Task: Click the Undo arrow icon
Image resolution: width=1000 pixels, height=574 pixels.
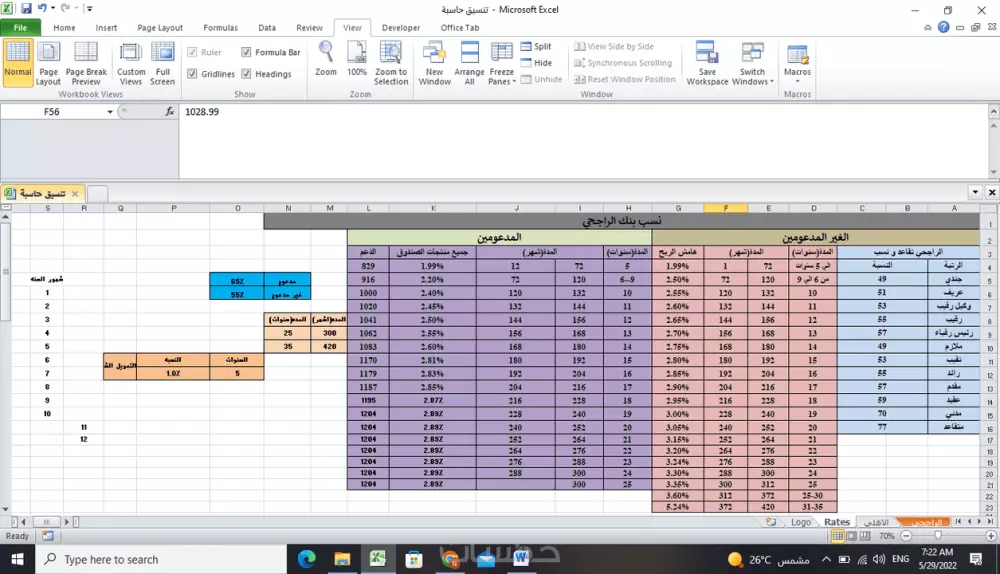Action: pyautogui.click(x=42, y=9)
